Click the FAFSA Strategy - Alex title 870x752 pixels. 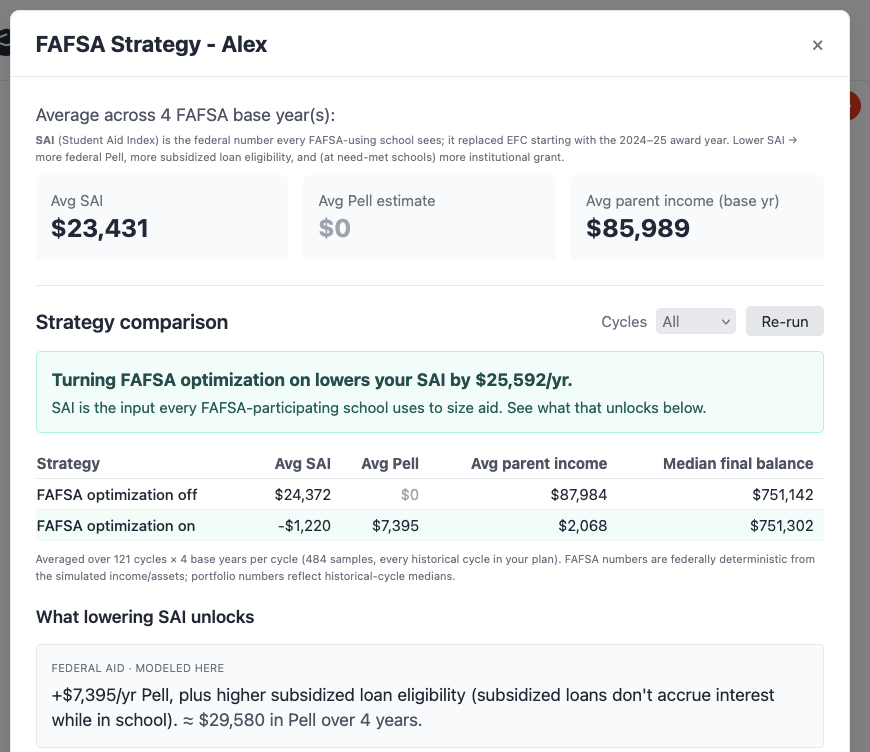coord(151,44)
